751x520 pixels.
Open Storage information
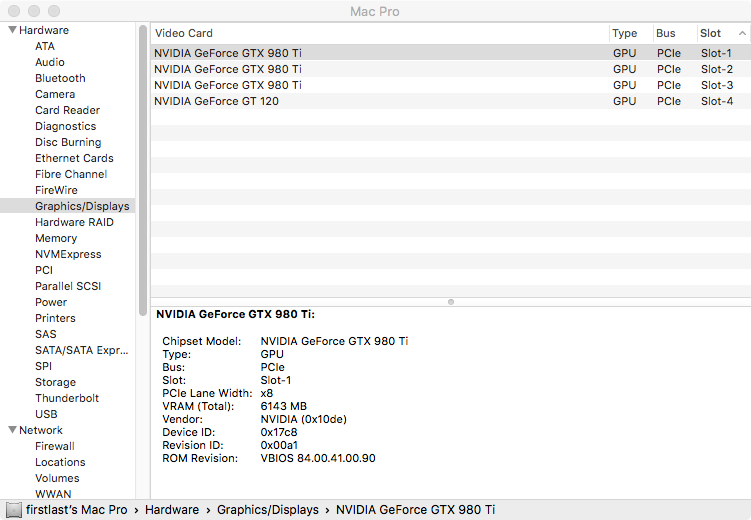[x=55, y=382]
